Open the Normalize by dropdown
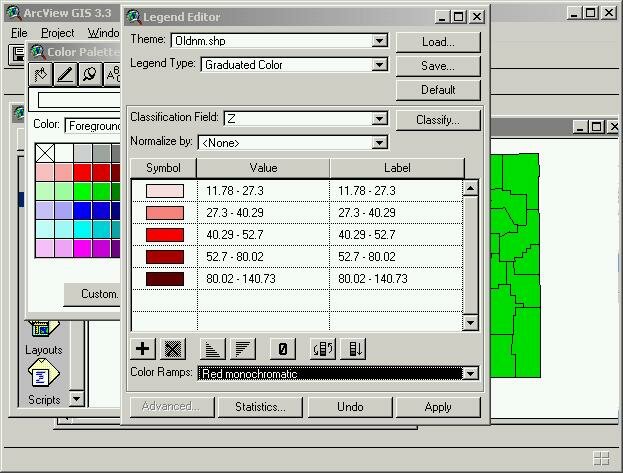Screen dimensions: 623x473 [379, 143]
